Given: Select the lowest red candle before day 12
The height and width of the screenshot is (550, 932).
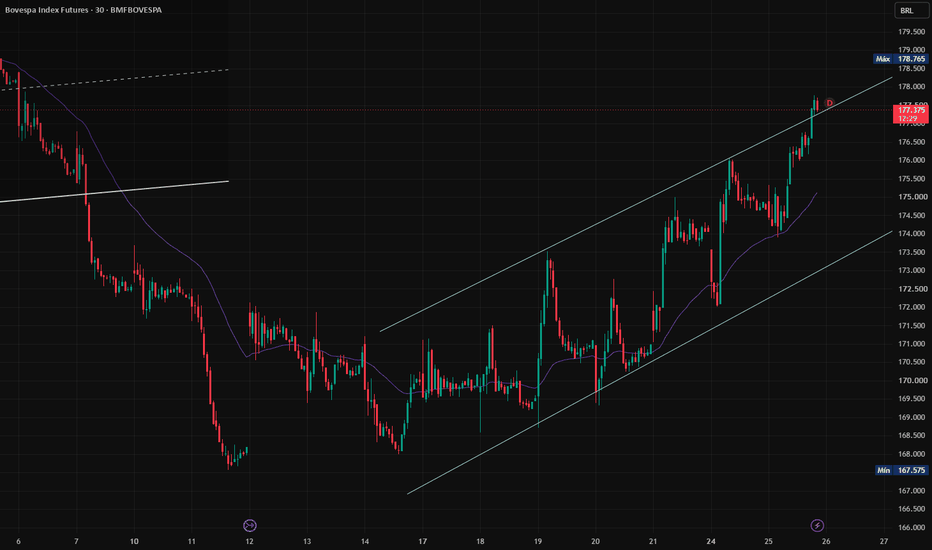Looking at the screenshot, I should tap(229, 460).
